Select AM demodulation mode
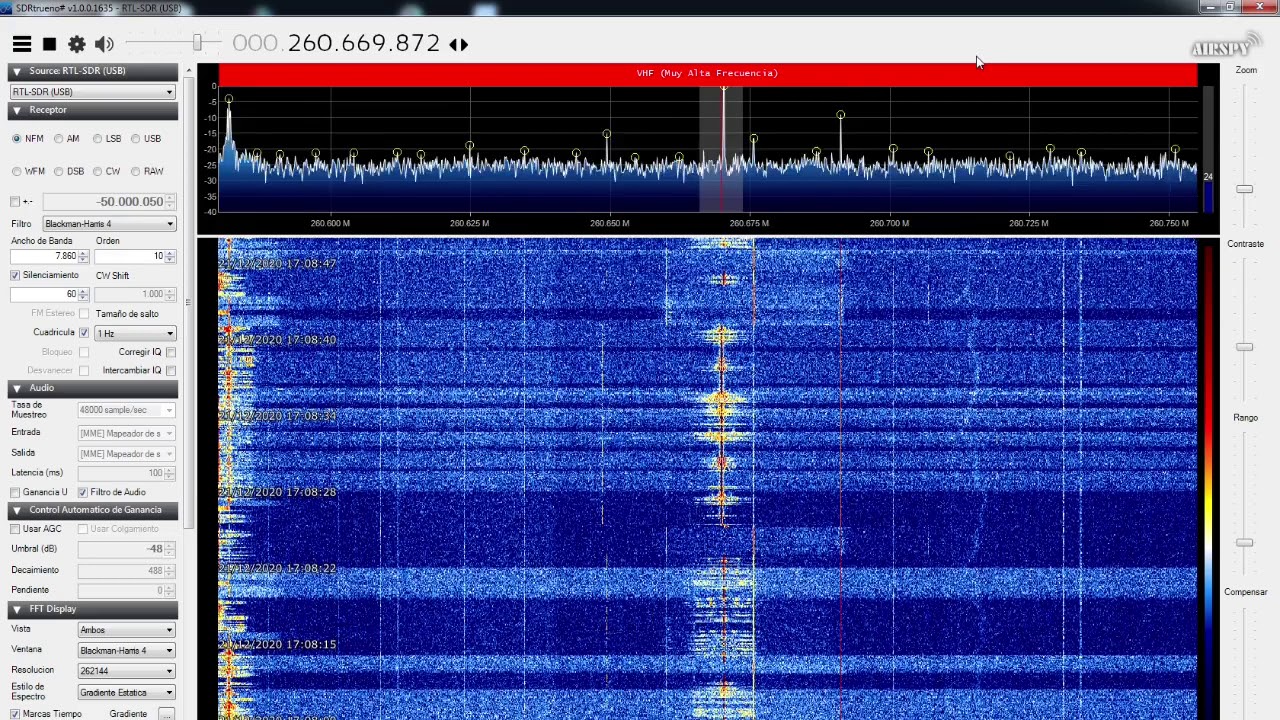The image size is (1280, 720). point(59,139)
